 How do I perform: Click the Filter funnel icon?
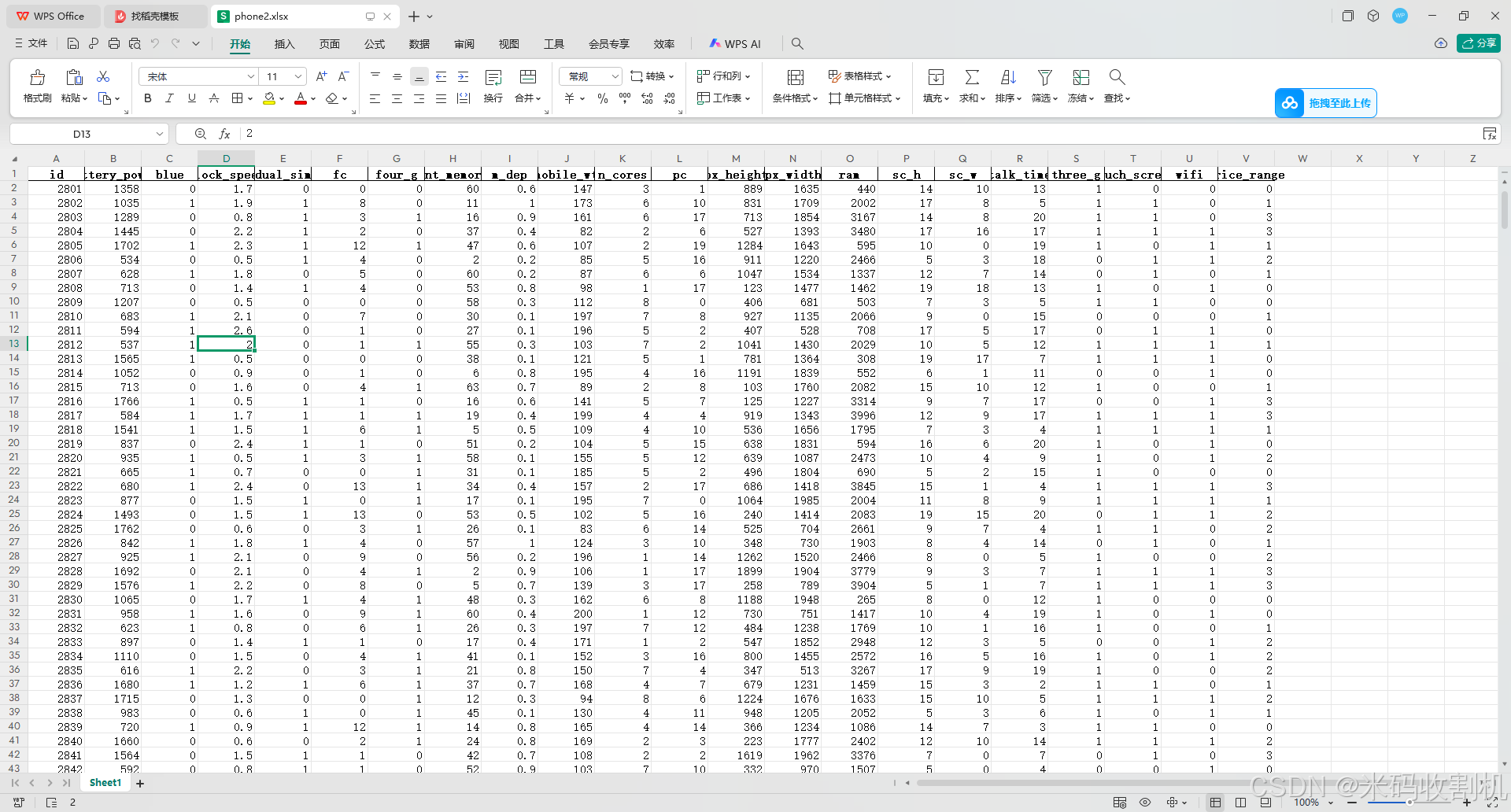pos(1045,77)
